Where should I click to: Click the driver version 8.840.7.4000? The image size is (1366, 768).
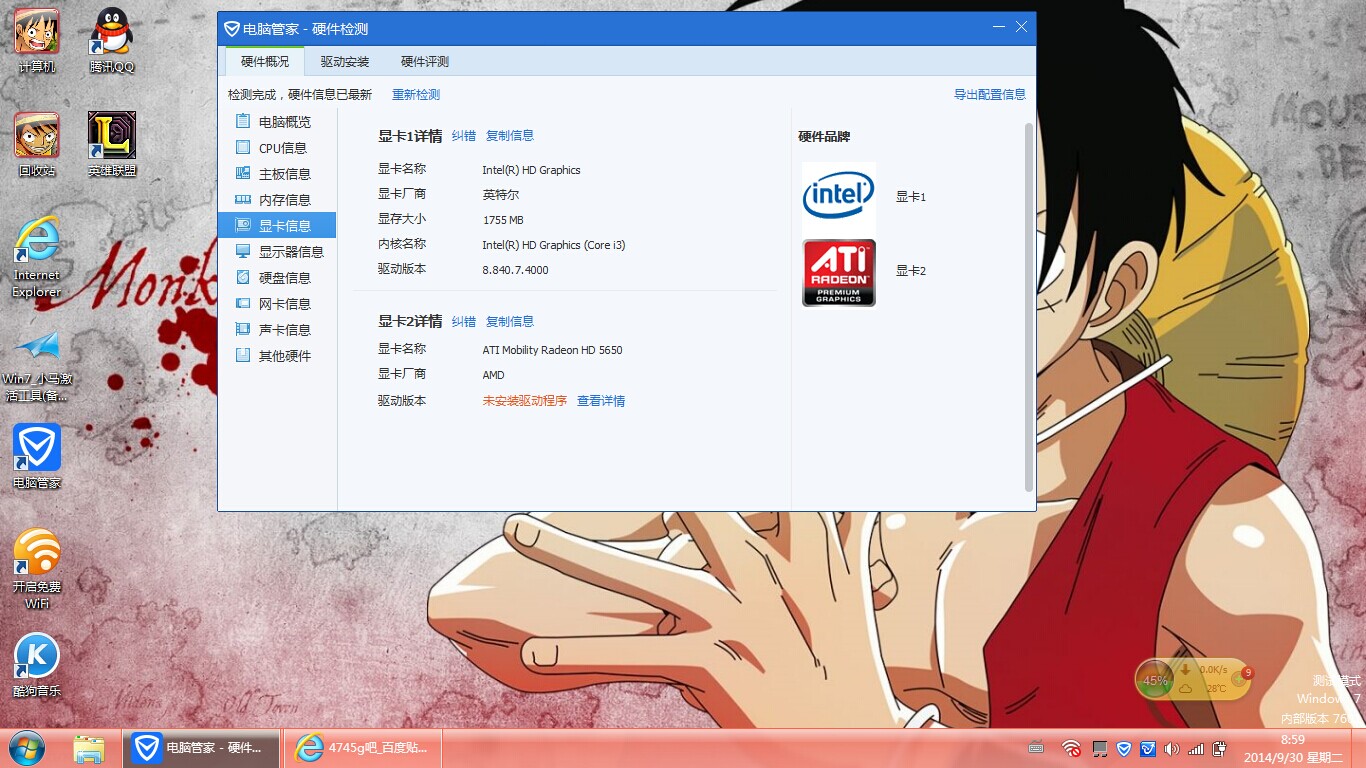[x=515, y=270]
